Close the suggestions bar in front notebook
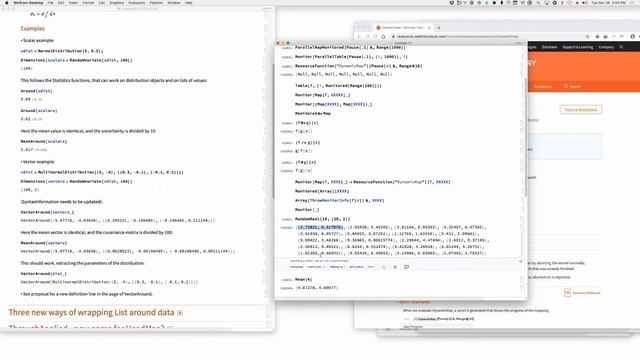Image resolution: width=640 pixels, height=360 pixels. [x=520, y=261]
